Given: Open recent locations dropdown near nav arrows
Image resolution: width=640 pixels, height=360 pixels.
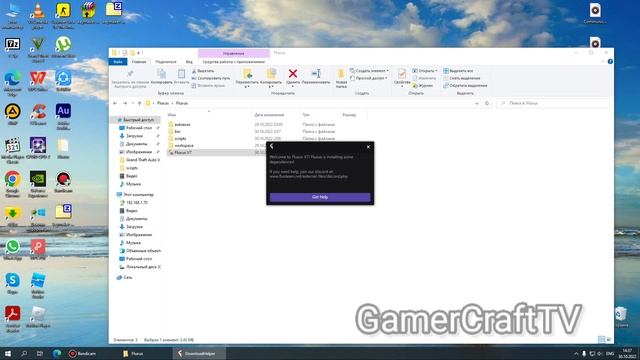Looking at the screenshot, I should click(x=133, y=103).
